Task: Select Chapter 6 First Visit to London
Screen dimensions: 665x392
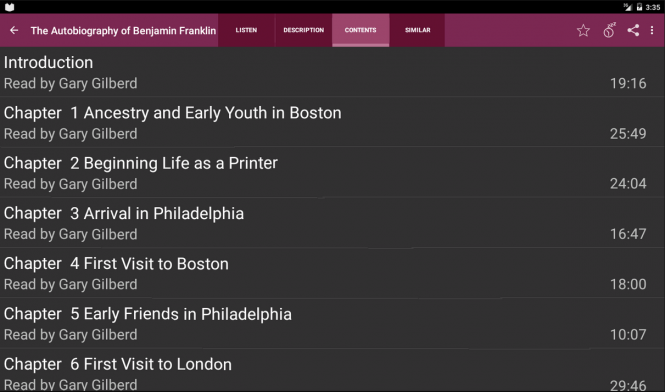Action: (332, 371)
